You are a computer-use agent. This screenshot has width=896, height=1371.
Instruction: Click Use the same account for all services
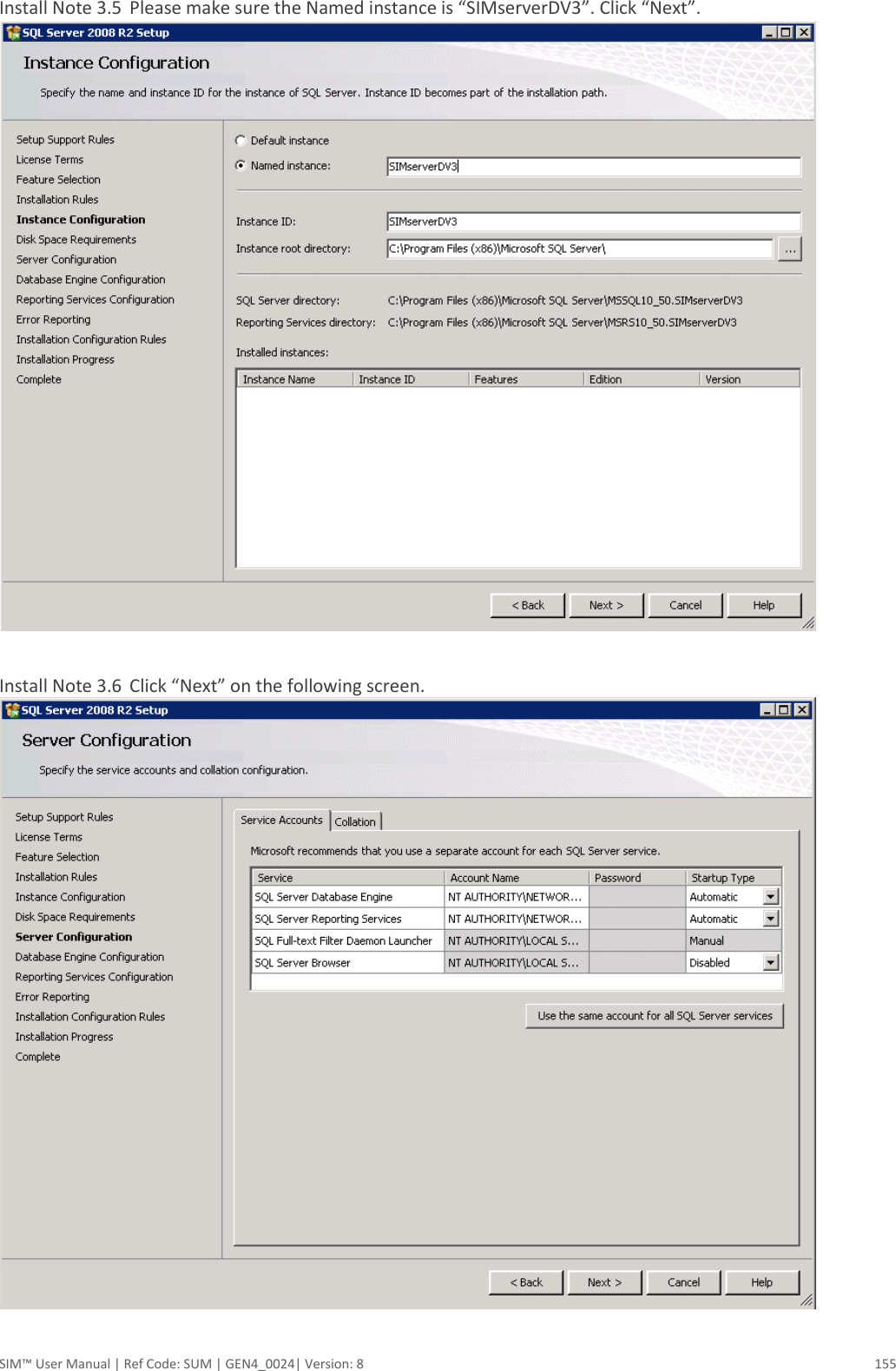coord(655,1016)
